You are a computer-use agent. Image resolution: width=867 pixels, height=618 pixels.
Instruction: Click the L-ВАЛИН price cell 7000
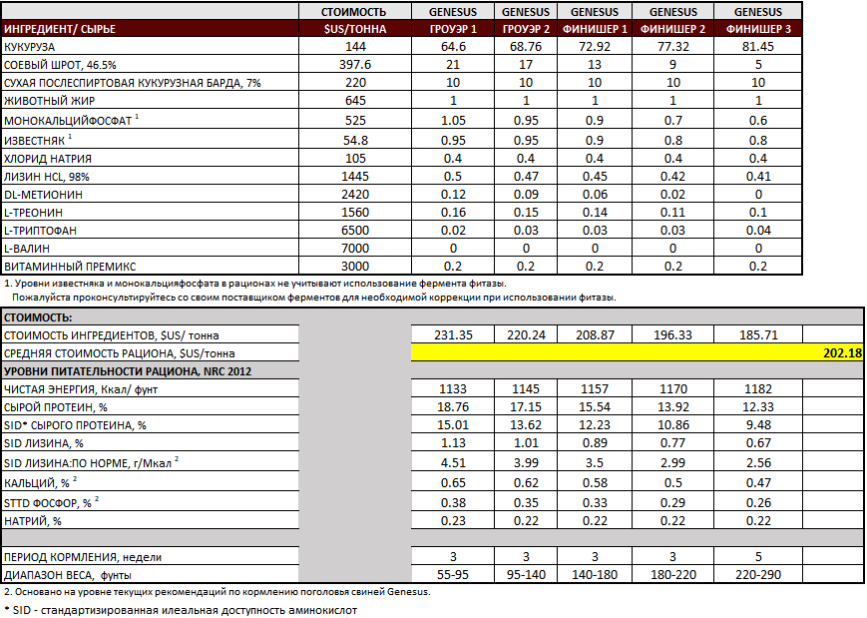click(x=355, y=248)
